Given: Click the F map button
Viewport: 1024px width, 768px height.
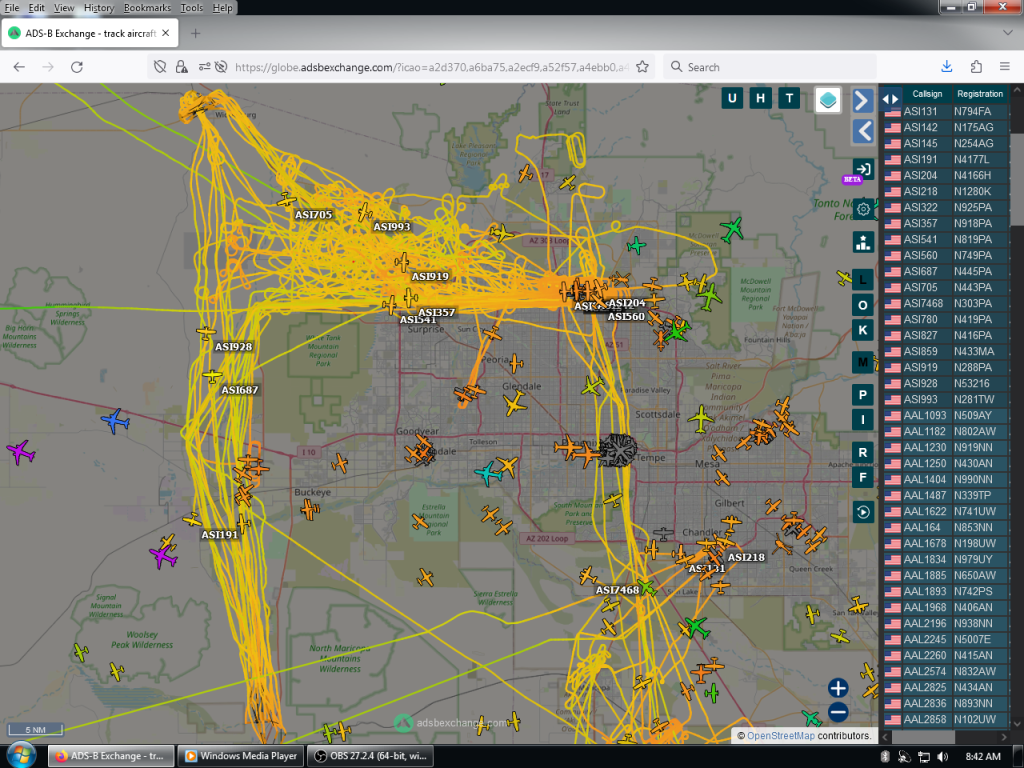Looking at the screenshot, I should [863, 477].
